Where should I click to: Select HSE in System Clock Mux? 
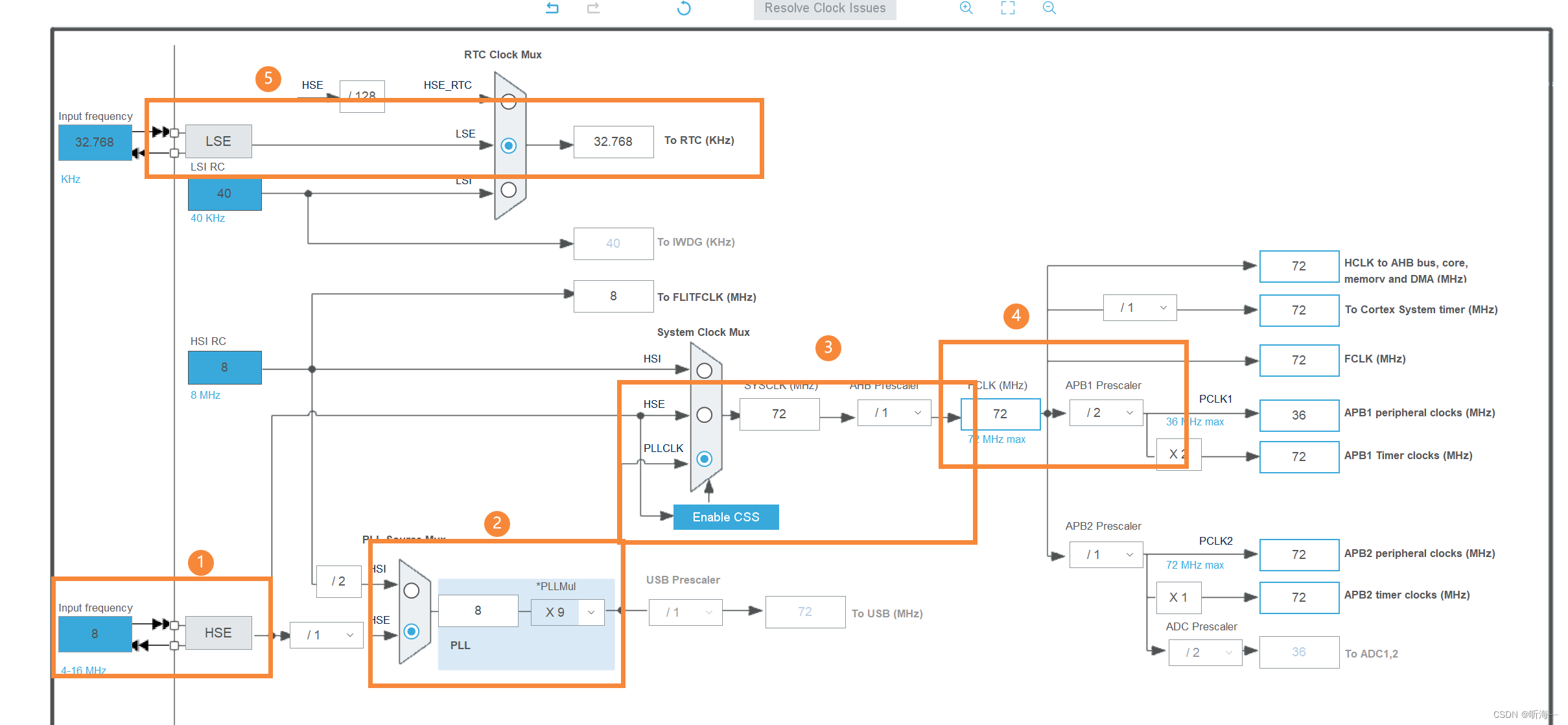tap(705, 414)
